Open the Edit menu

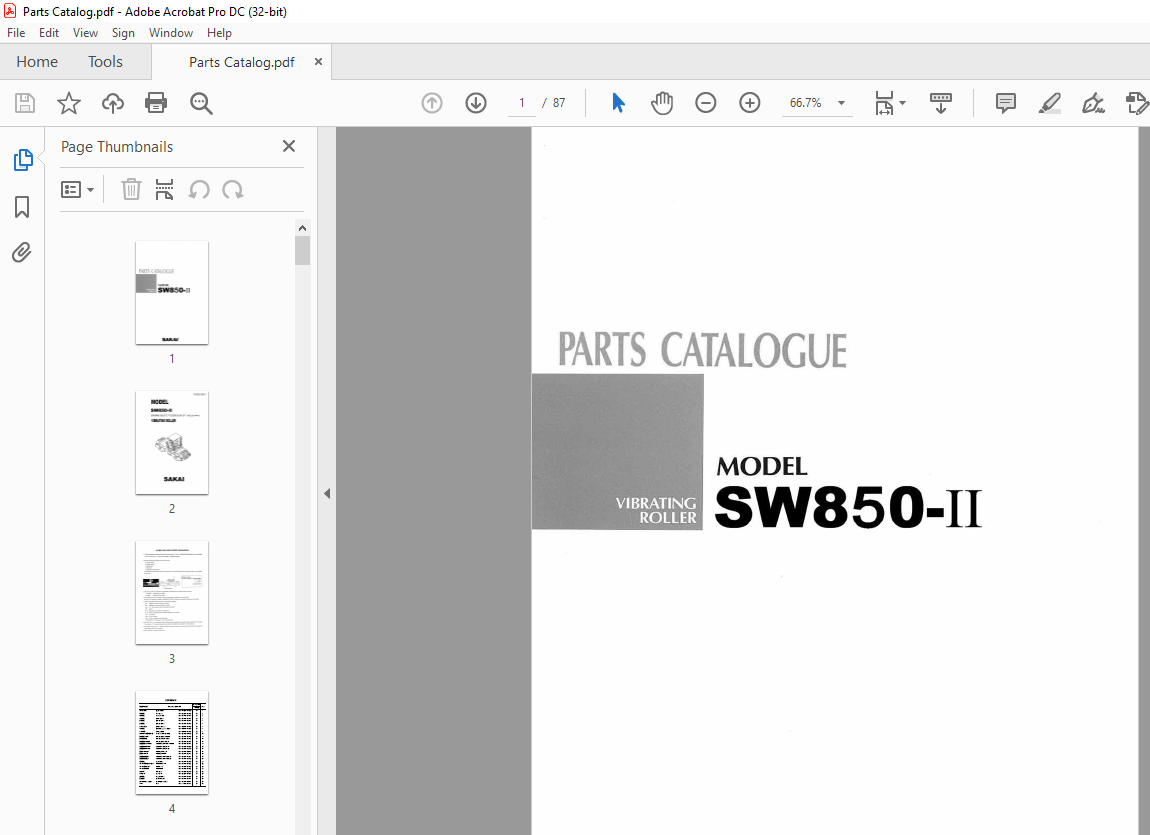pyautogui.click(x=48, y=33)
